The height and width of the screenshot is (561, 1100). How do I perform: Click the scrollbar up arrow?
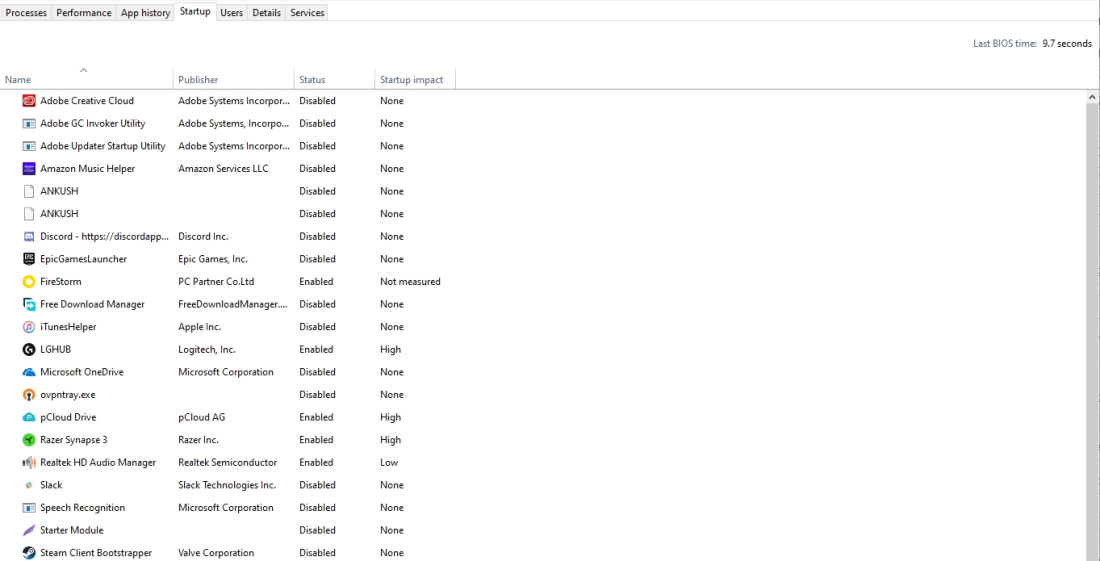click(1093, 96)
